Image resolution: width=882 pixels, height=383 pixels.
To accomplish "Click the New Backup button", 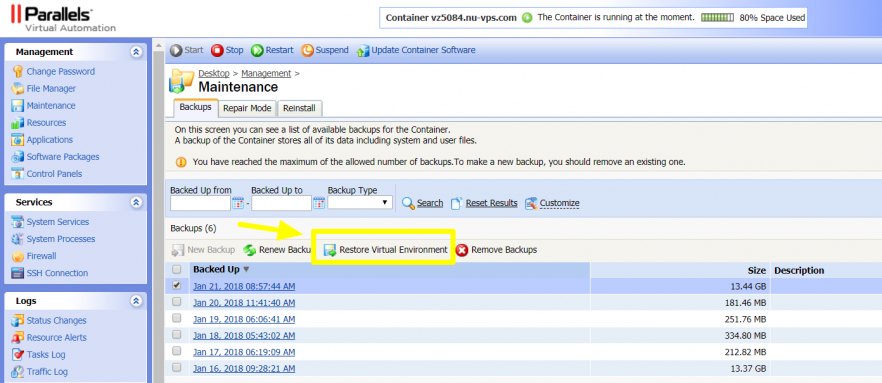I will [203, 250].
